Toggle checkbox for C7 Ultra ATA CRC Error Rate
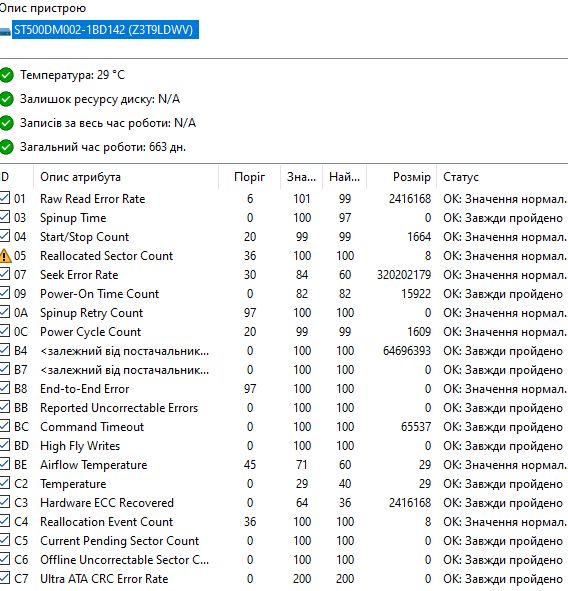The image size is (568, 591). pyautogui.click(x=5, y=577)
